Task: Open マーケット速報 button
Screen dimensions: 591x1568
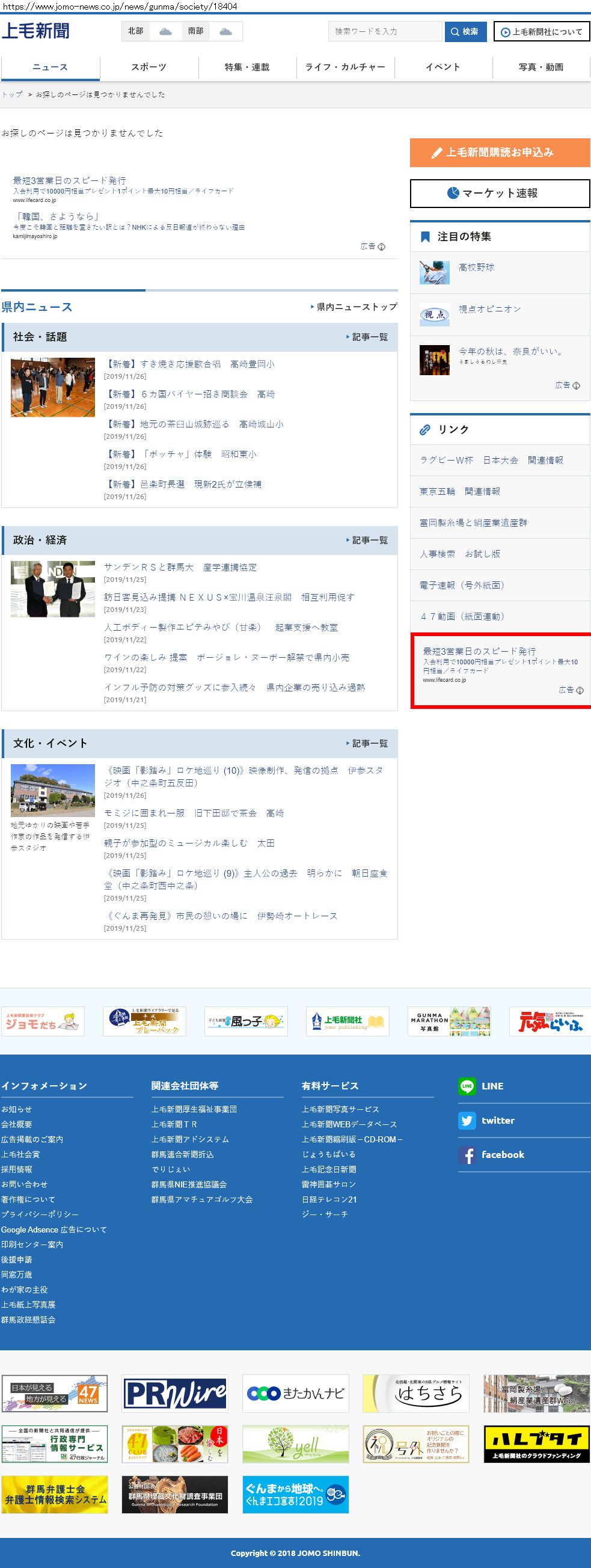Action: point(500,193)
